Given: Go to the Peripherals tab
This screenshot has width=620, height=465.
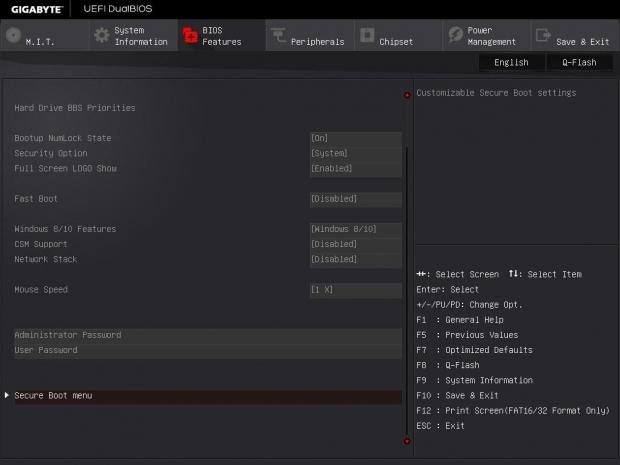Looking at the screenshot, I should coord(310,36).
